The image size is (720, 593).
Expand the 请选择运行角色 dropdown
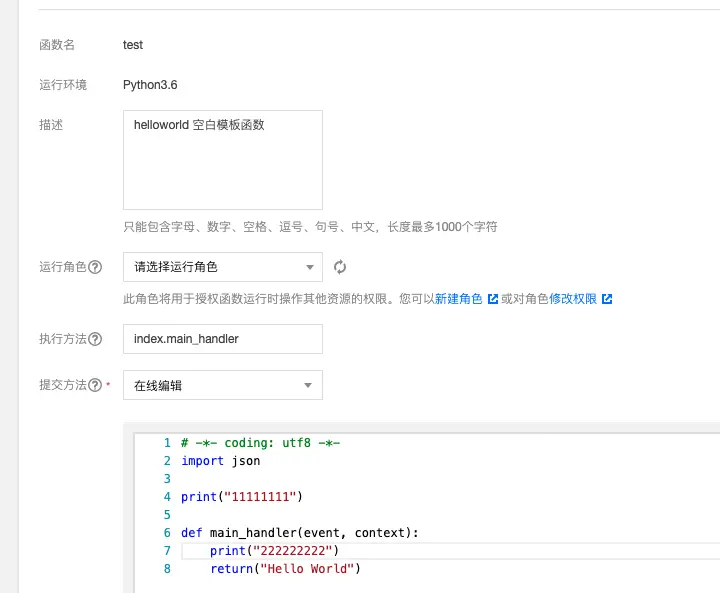tap(223, 267)
